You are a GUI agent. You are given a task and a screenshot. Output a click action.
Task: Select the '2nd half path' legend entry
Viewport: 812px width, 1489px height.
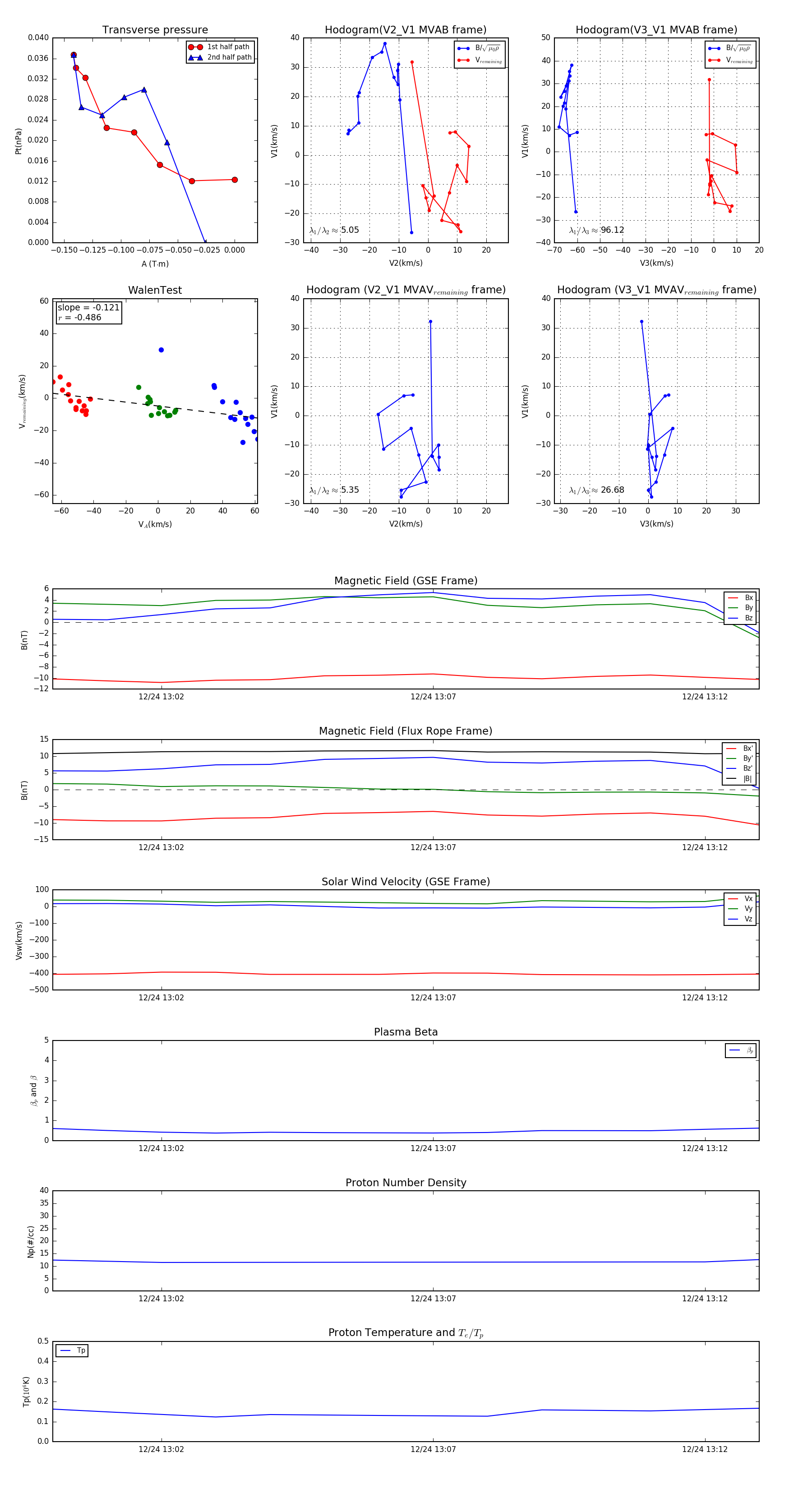(220, 57)
